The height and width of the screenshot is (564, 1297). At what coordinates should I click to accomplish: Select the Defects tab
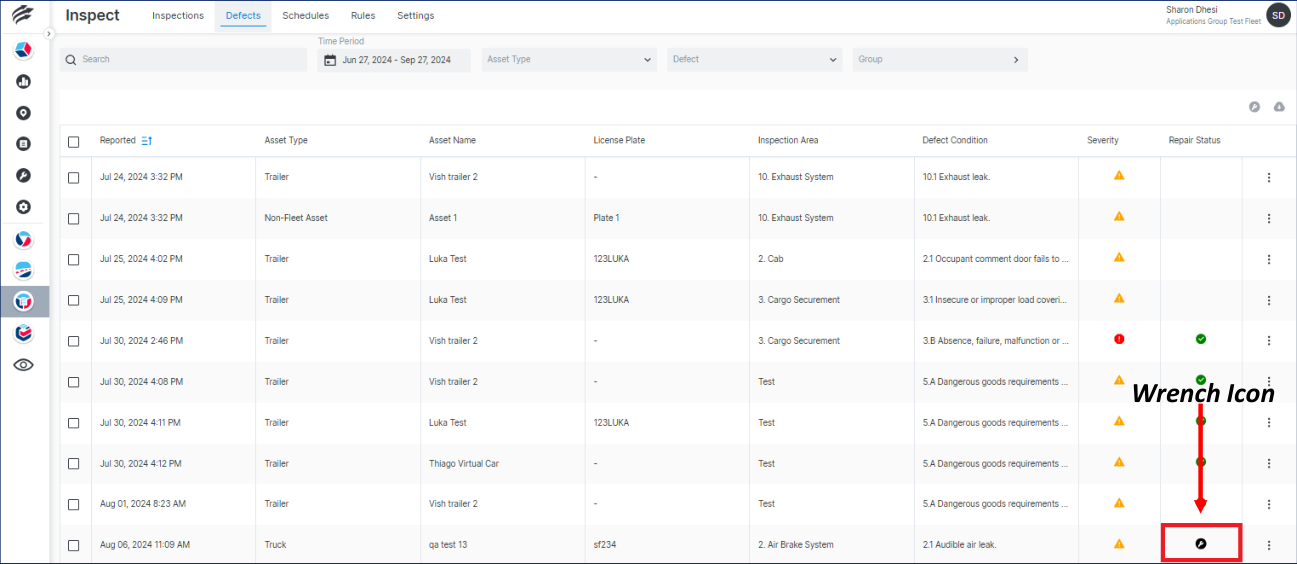243,16
